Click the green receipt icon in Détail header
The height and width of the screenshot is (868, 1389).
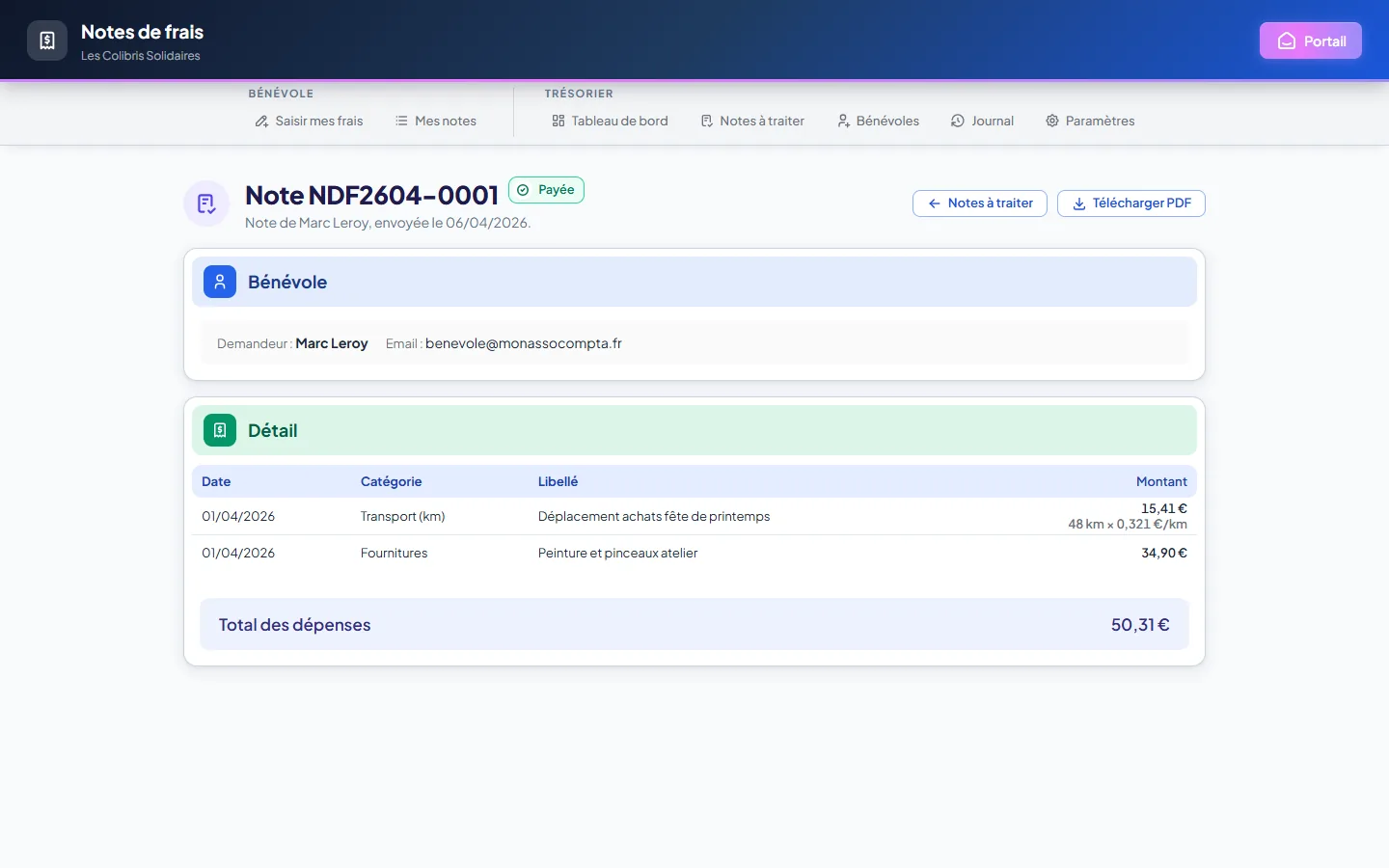[x=220, y=430]
